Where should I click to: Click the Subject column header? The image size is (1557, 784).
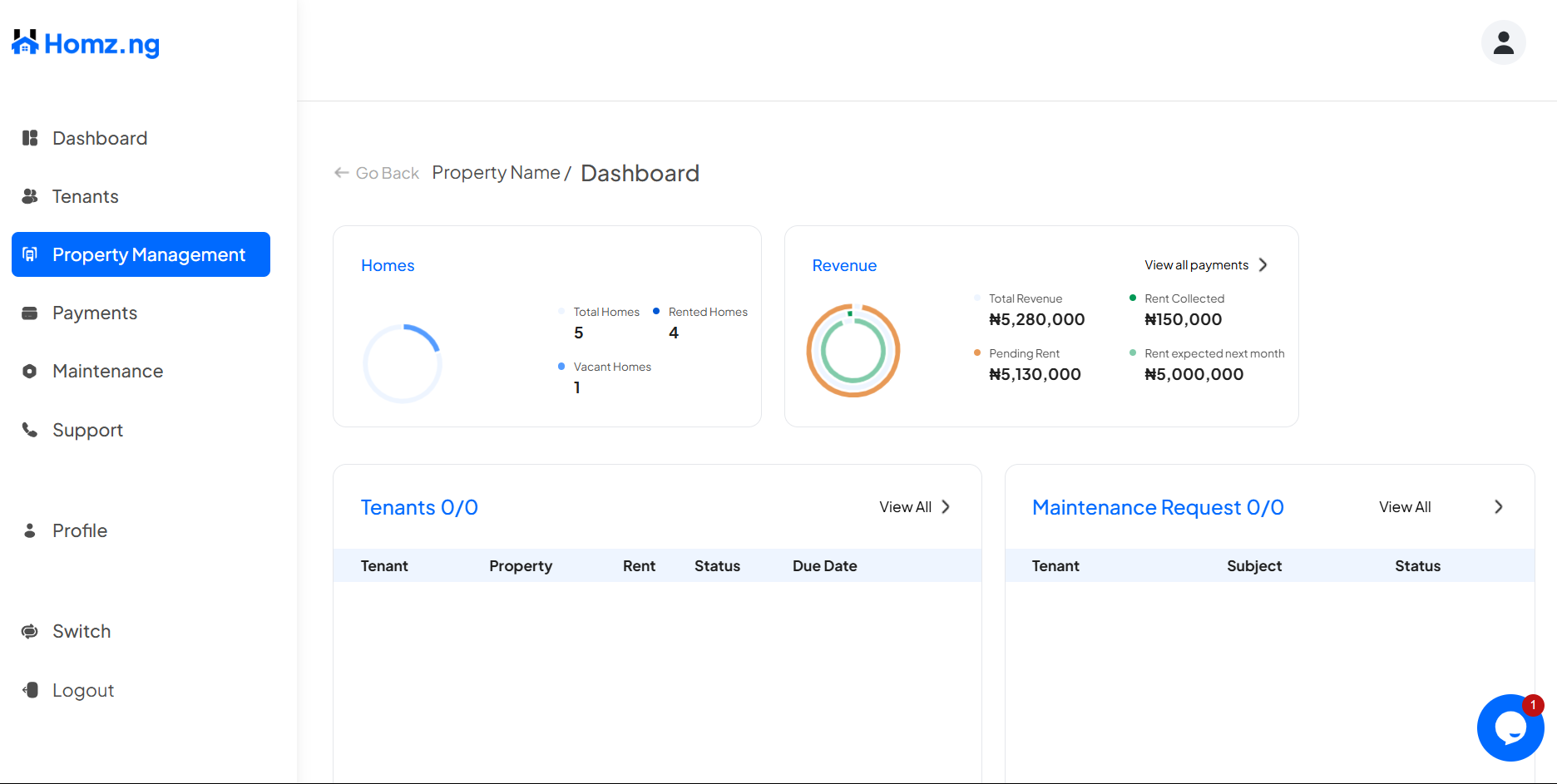point(1254,566)
